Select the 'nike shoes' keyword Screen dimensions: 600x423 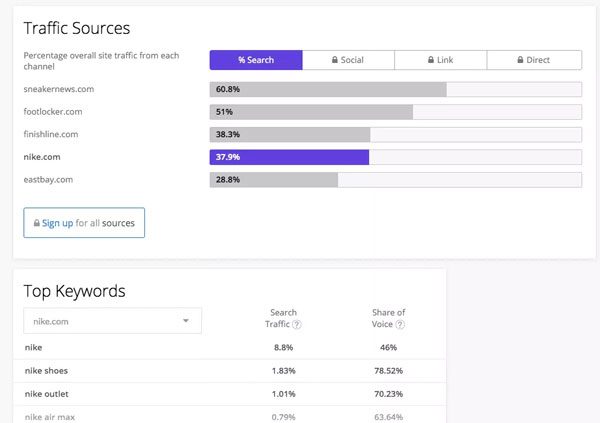(x=46, y=371)
